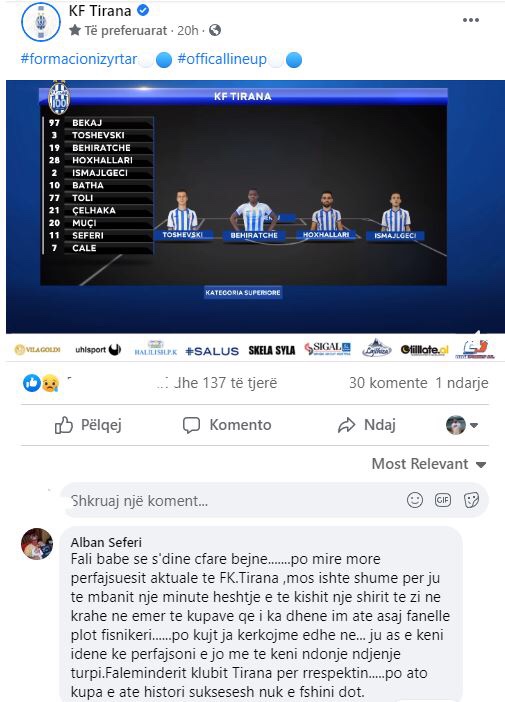Click the Komento button
The width and height of the screenshot is (505, 702).
tap(227, 425)
